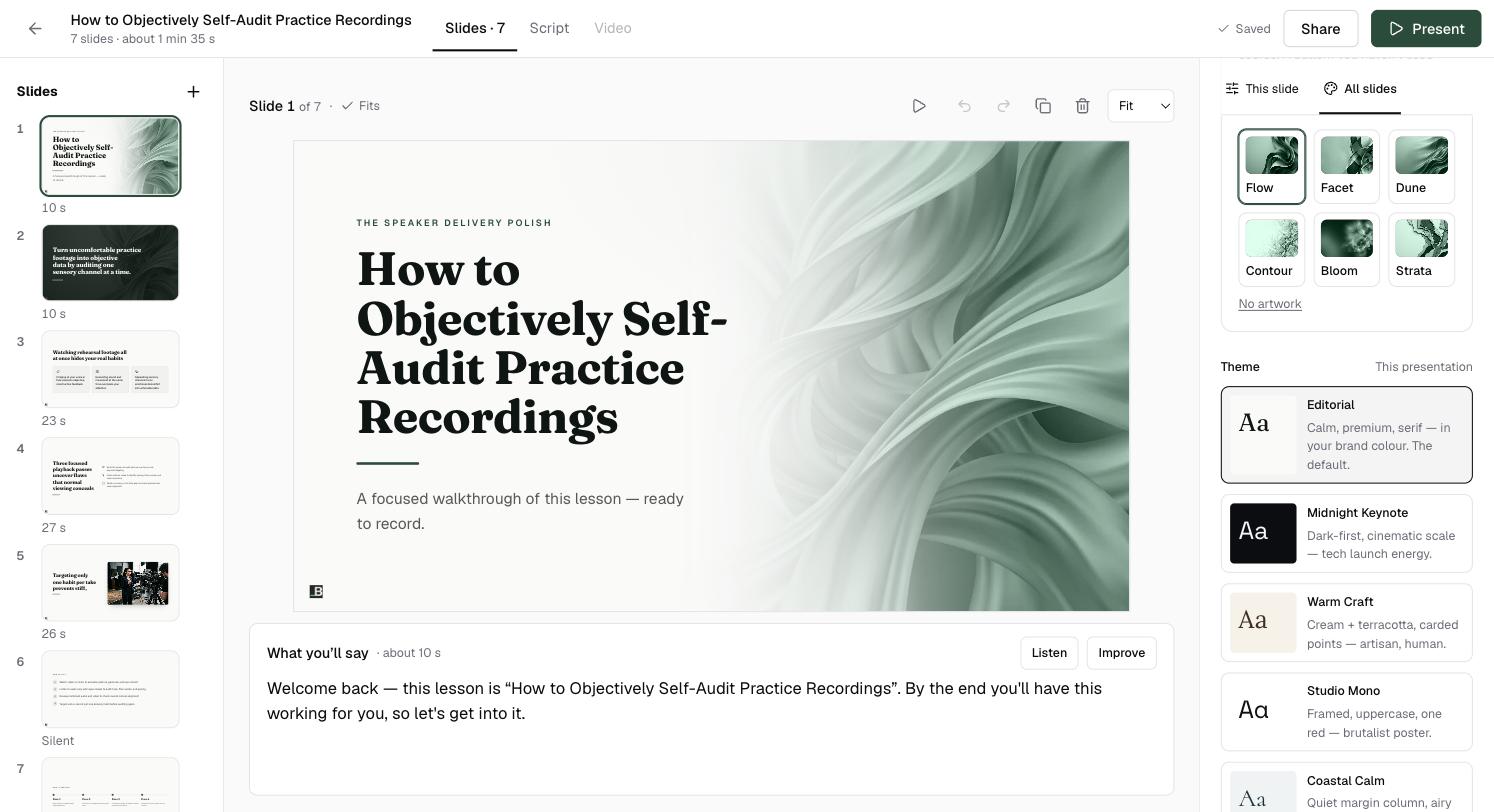Choose the Coastal Calm theme
Screen dimensions: 1494x812
click(1346, 788)
